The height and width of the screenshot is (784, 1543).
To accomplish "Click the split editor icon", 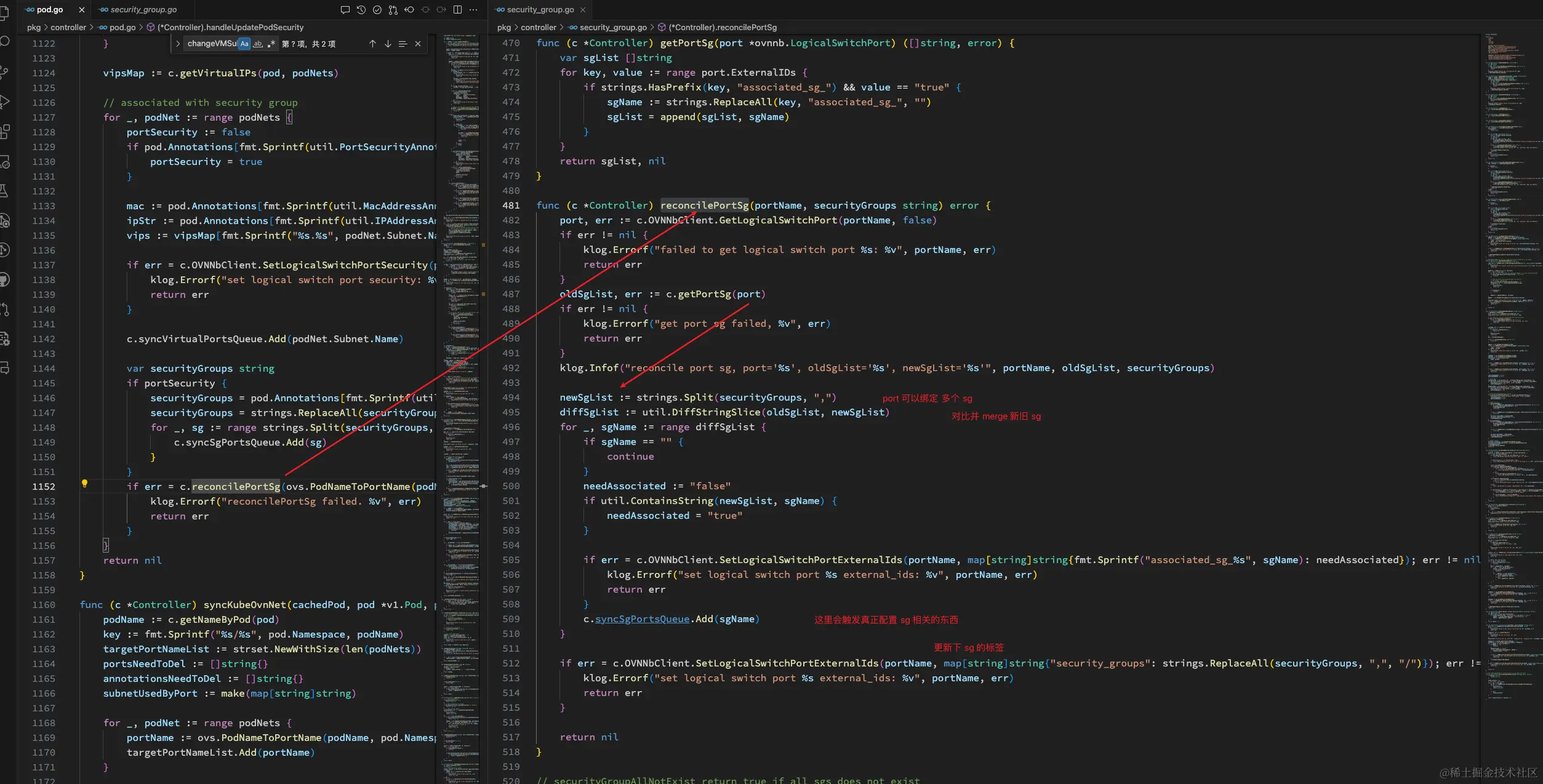I will tap(457, 9).
